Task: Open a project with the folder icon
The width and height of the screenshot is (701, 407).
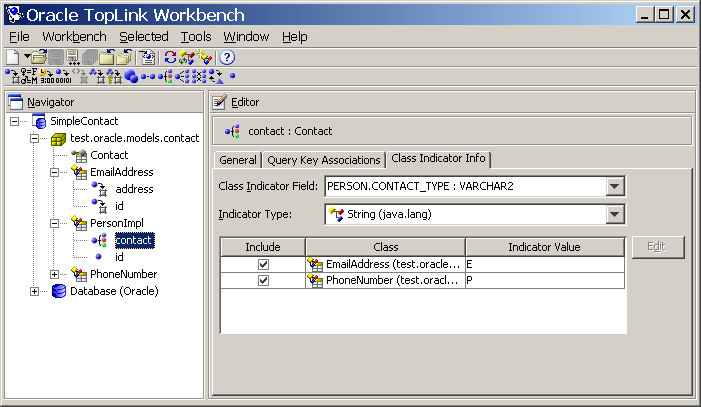Action: click(x=39, y=57)
